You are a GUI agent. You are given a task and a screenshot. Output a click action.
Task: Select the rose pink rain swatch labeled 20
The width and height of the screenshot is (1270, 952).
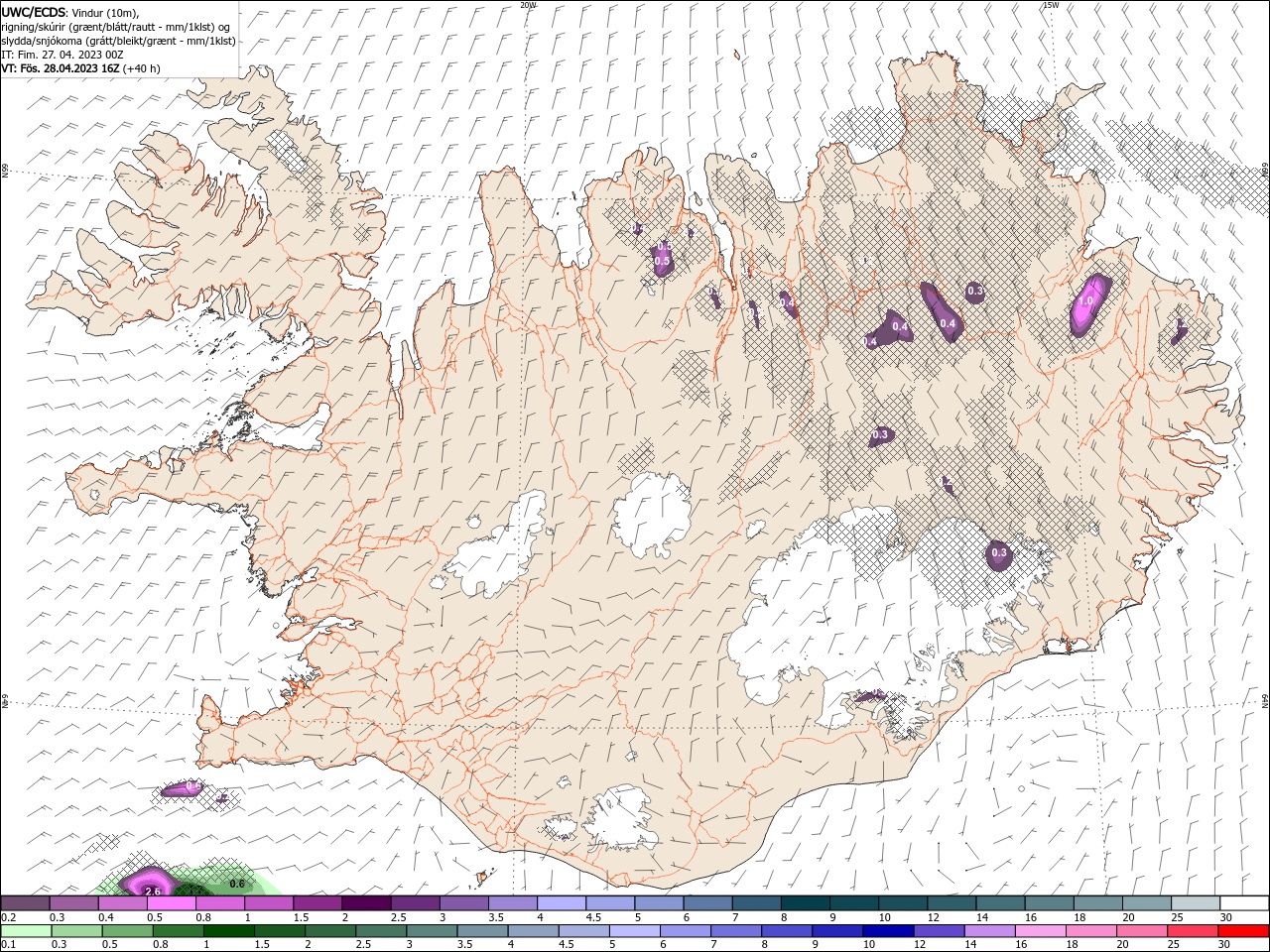pyautogui.click(x=1141, y=931)
